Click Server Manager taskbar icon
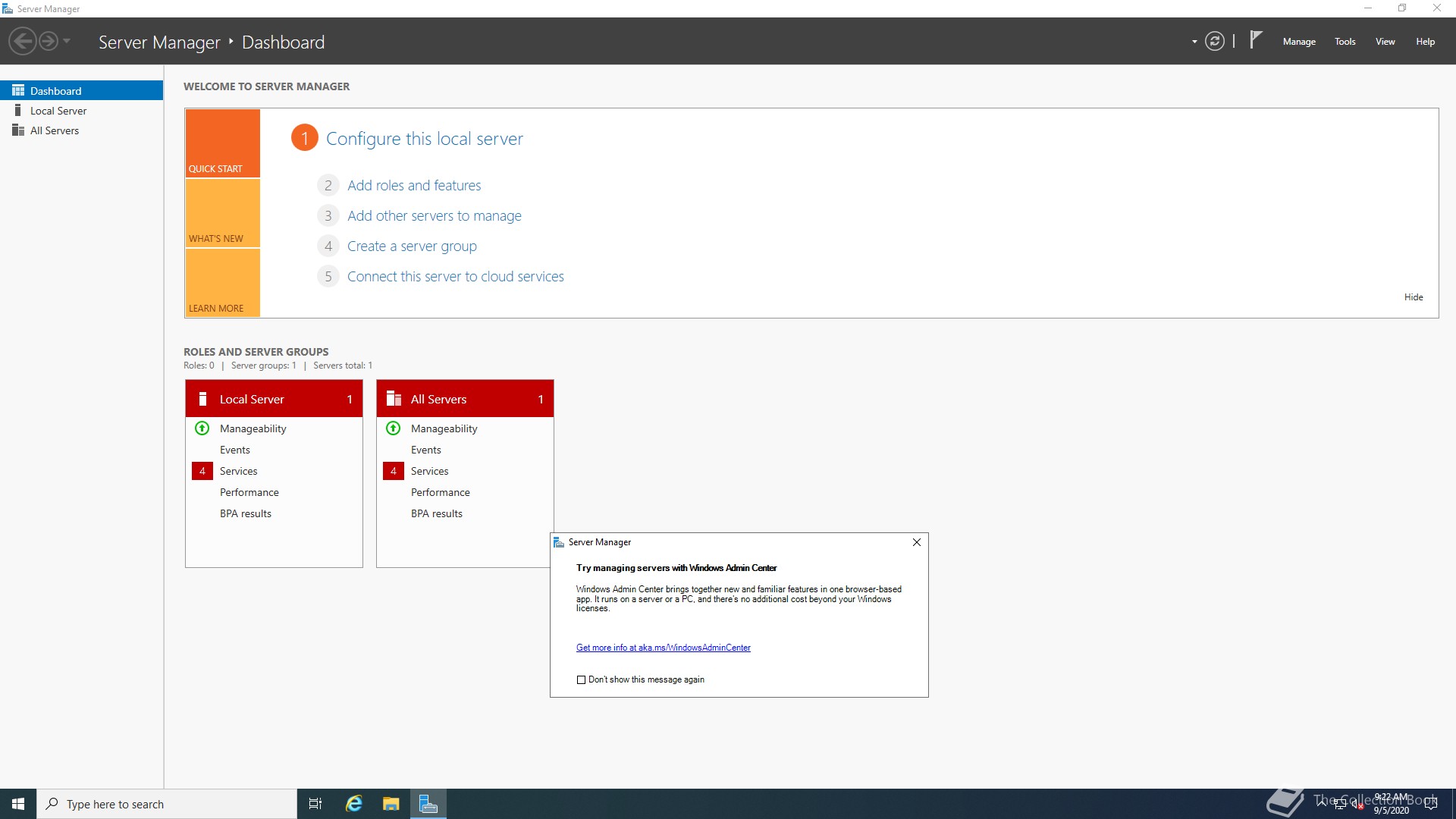This screenshot has height=819, width=1456. (x=428, y=804)
